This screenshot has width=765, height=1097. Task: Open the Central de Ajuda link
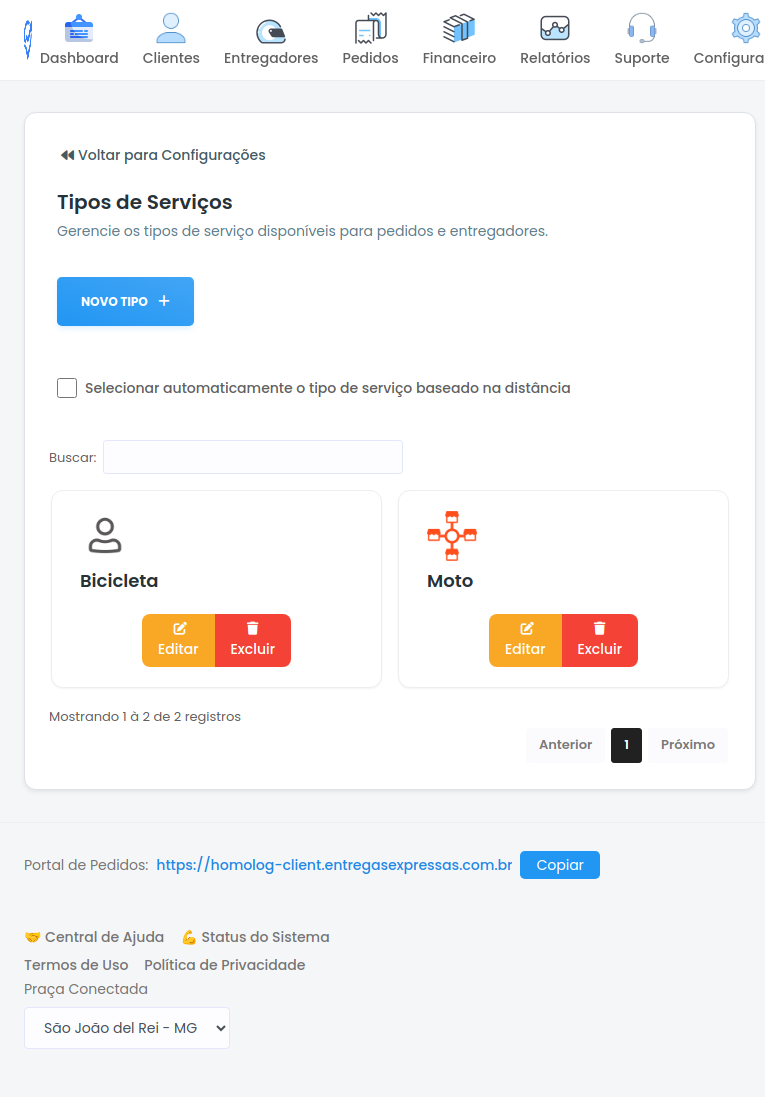coord(95,937)
